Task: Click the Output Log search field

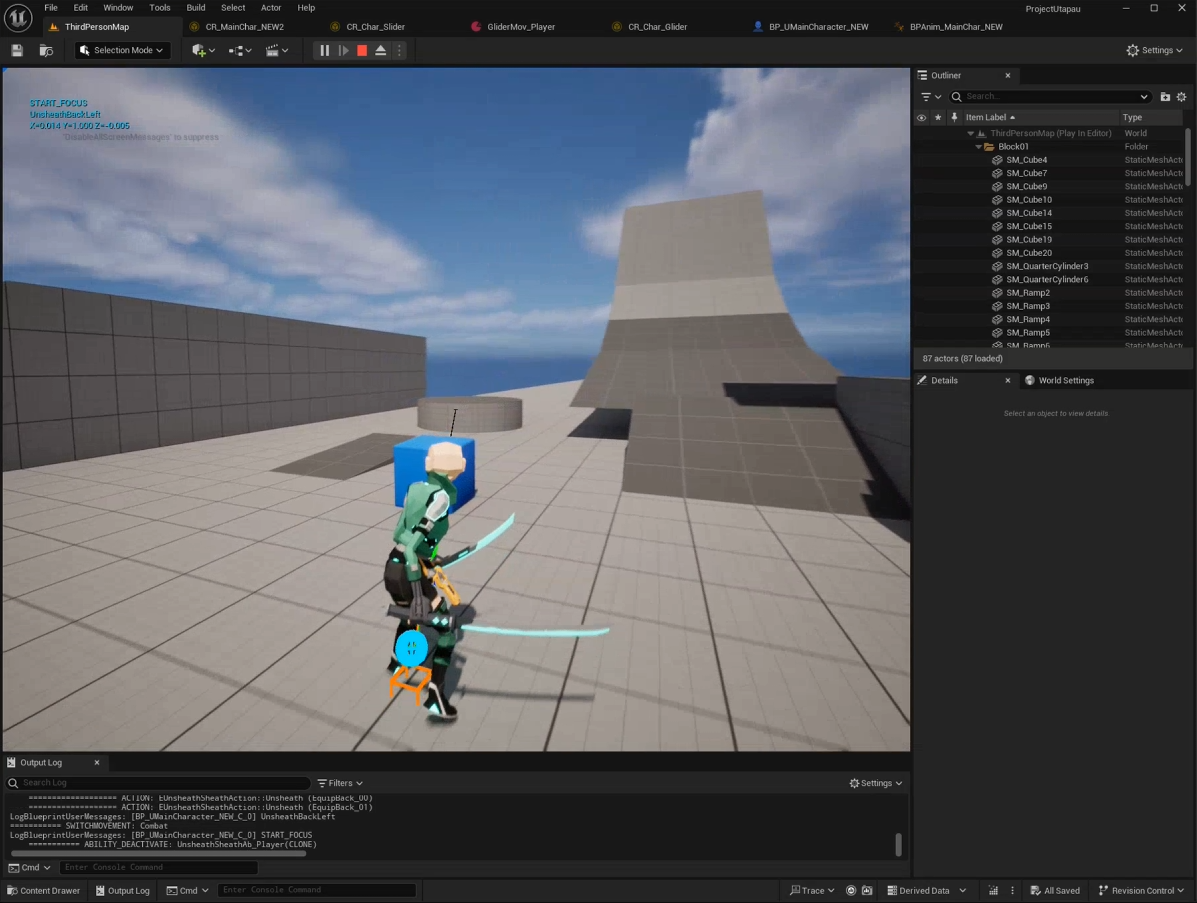Action: [x=160, y=783]
